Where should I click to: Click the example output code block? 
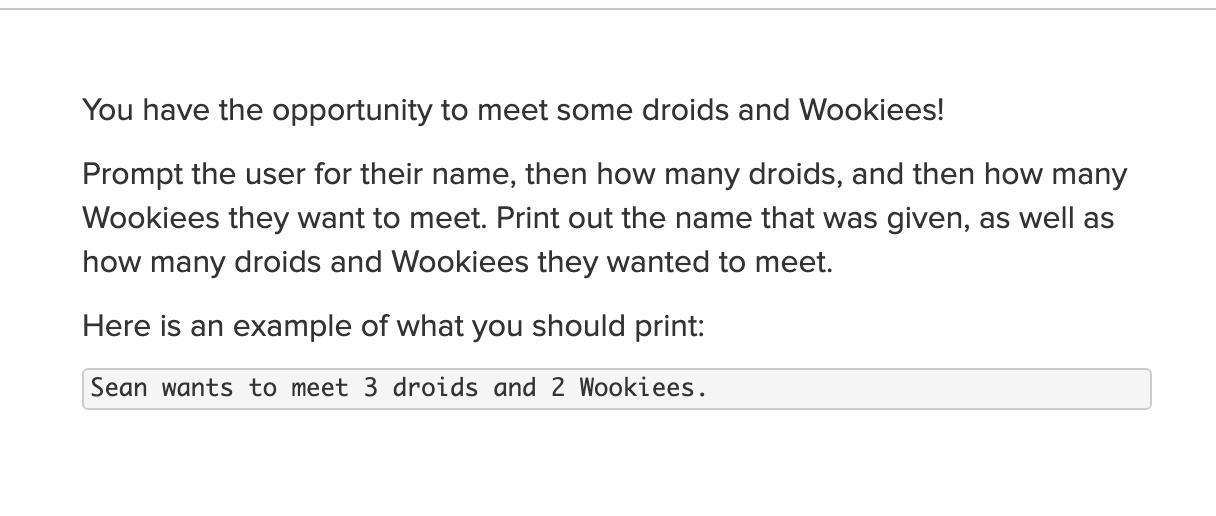[x=616, y=389]
